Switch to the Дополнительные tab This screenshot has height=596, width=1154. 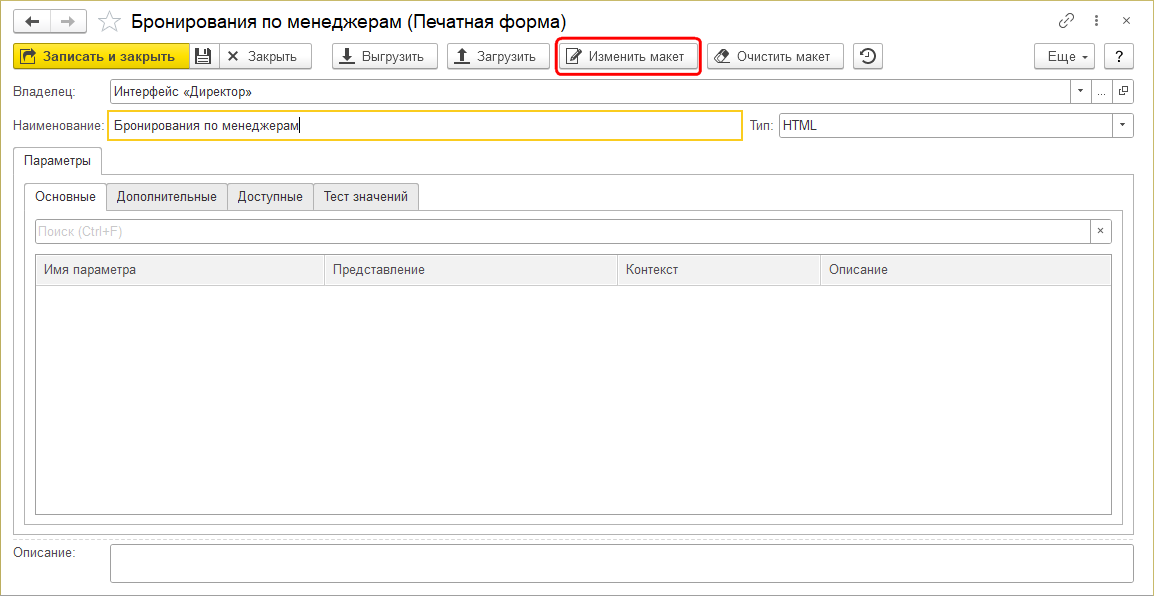click(166, 197)
